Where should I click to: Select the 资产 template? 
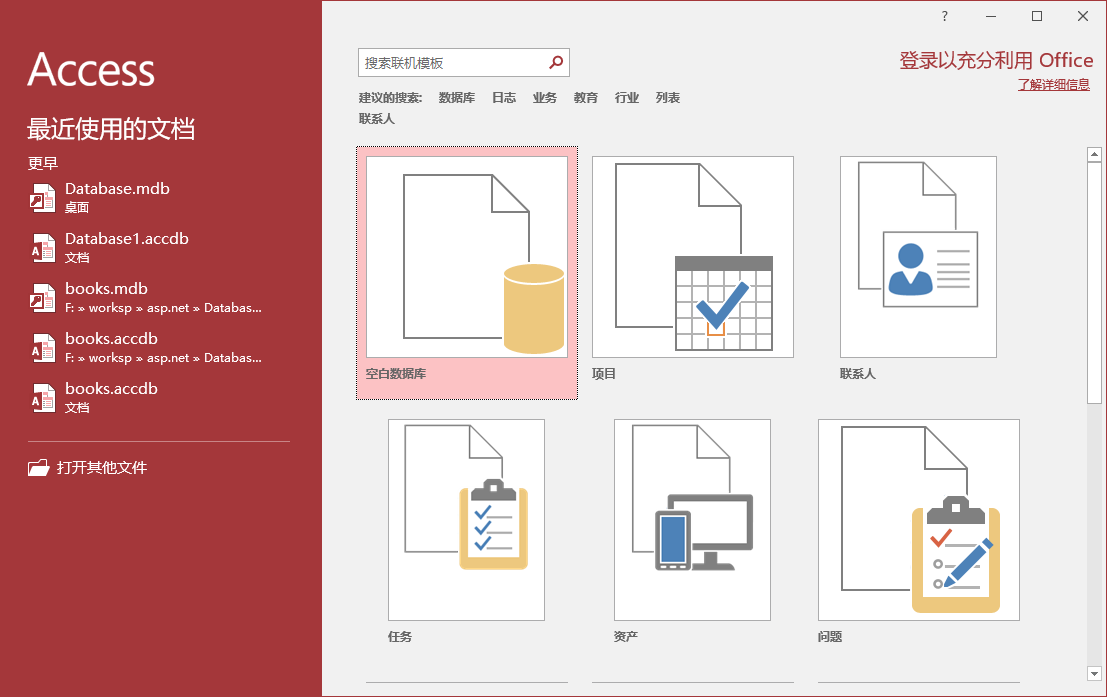(x=692, y=519)
